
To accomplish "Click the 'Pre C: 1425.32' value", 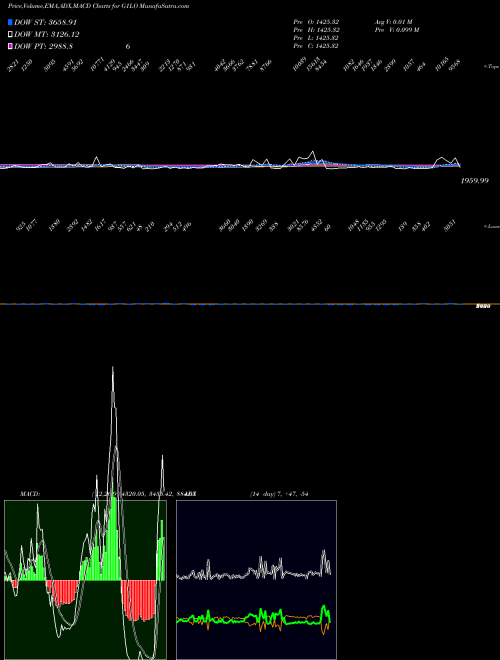I will (x=316, y=46).
